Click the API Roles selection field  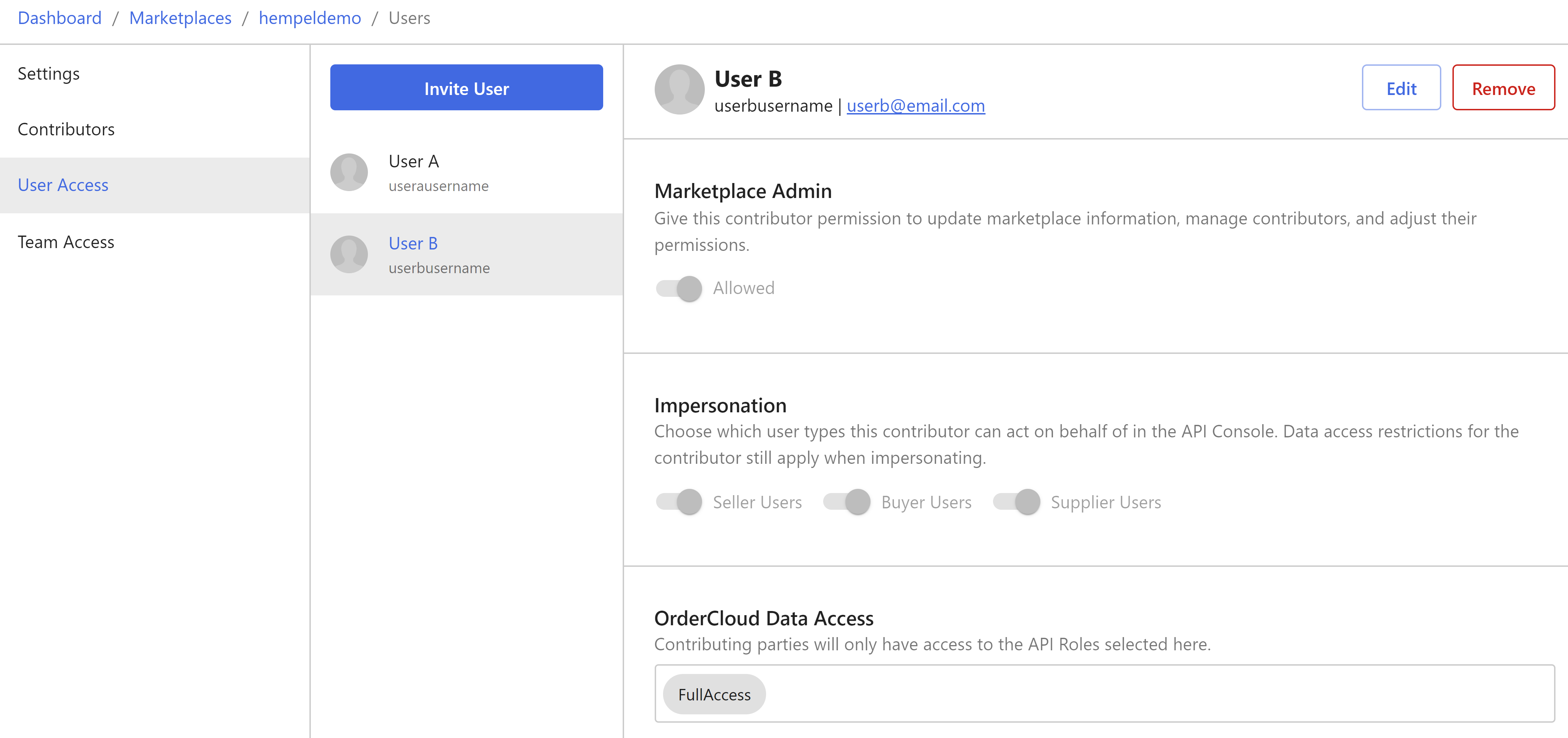click(x=1104, y=693)
